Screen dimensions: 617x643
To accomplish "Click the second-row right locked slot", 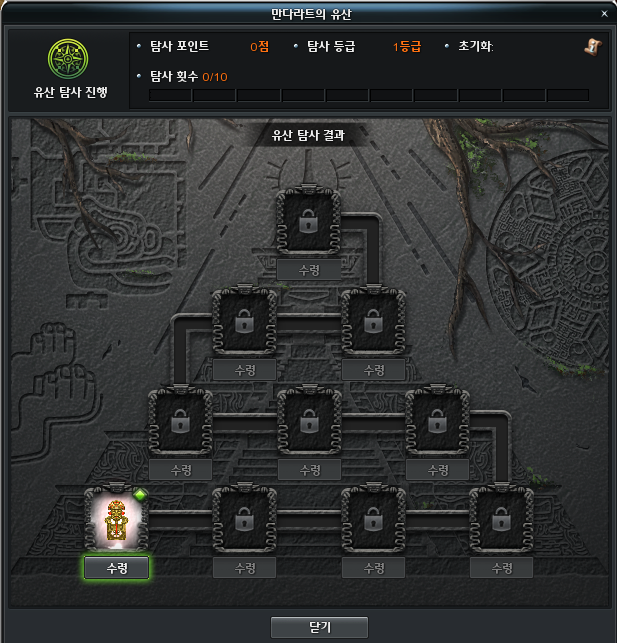I will pyautogui.click(x=373, y=322).
